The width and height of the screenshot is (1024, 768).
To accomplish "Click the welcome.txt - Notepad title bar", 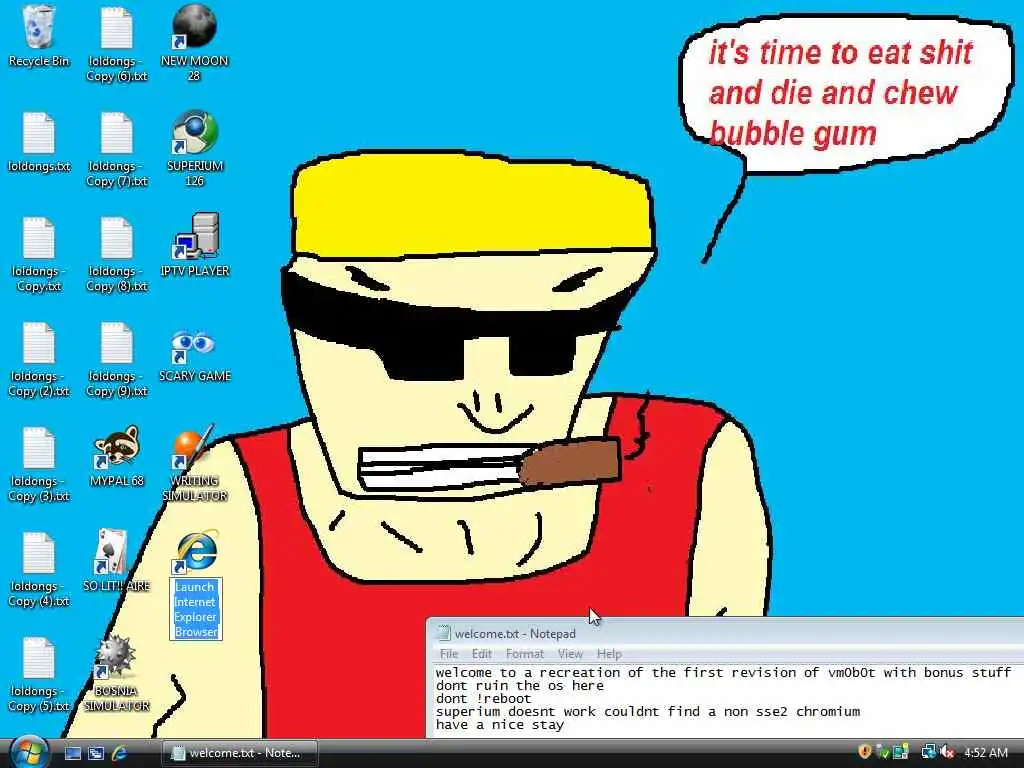I will pos(725,633).
